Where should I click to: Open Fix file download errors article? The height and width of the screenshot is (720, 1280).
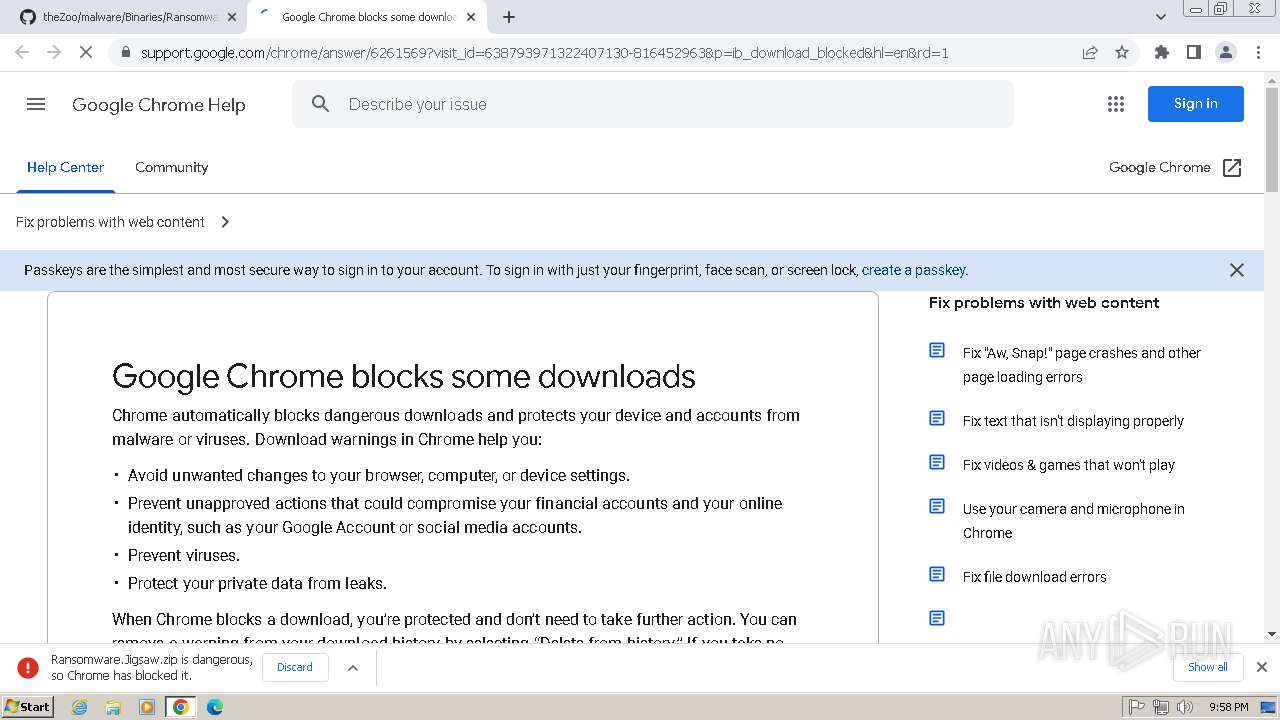(1035, 577)
